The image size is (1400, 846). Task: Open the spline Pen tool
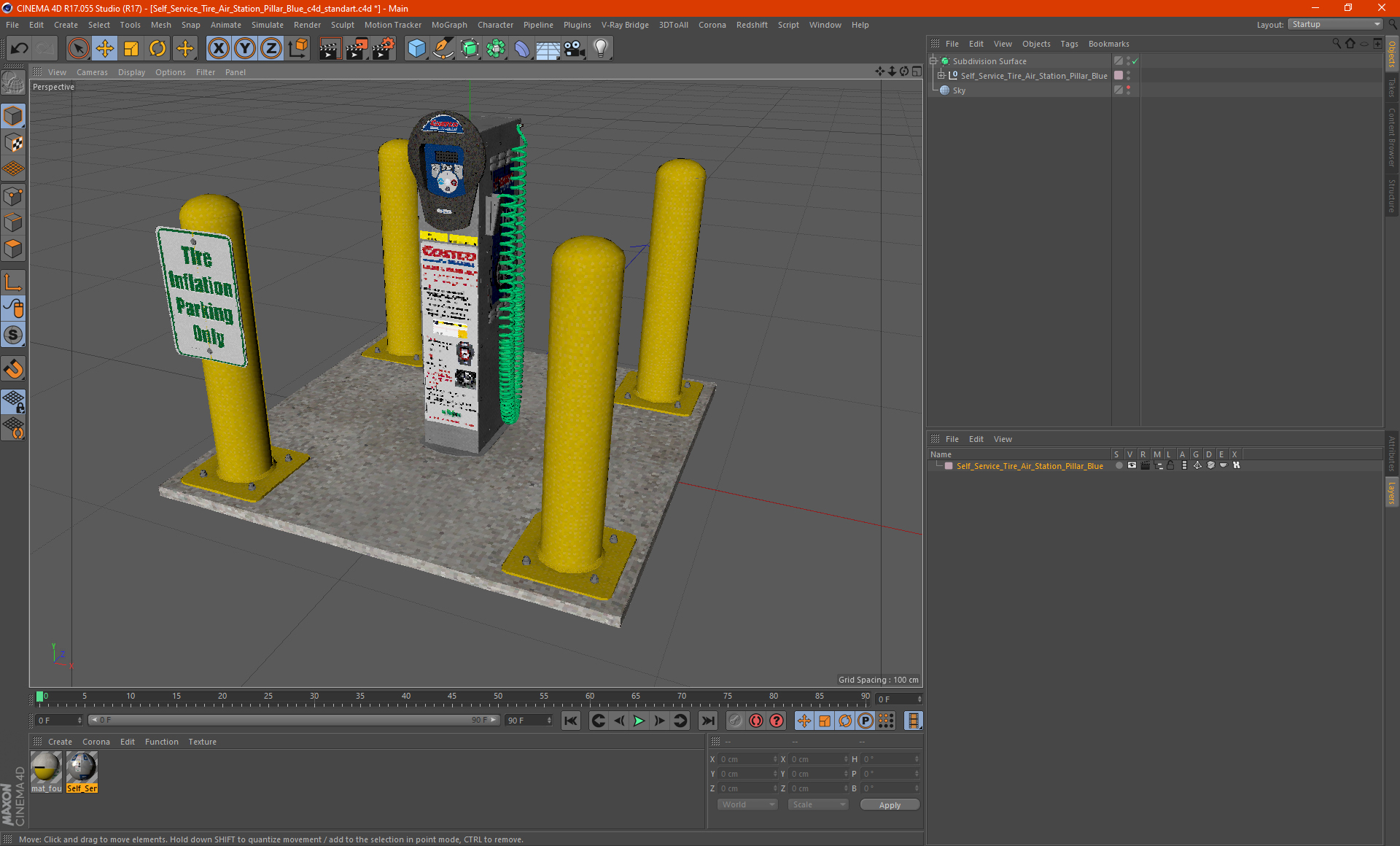point(443,49)
